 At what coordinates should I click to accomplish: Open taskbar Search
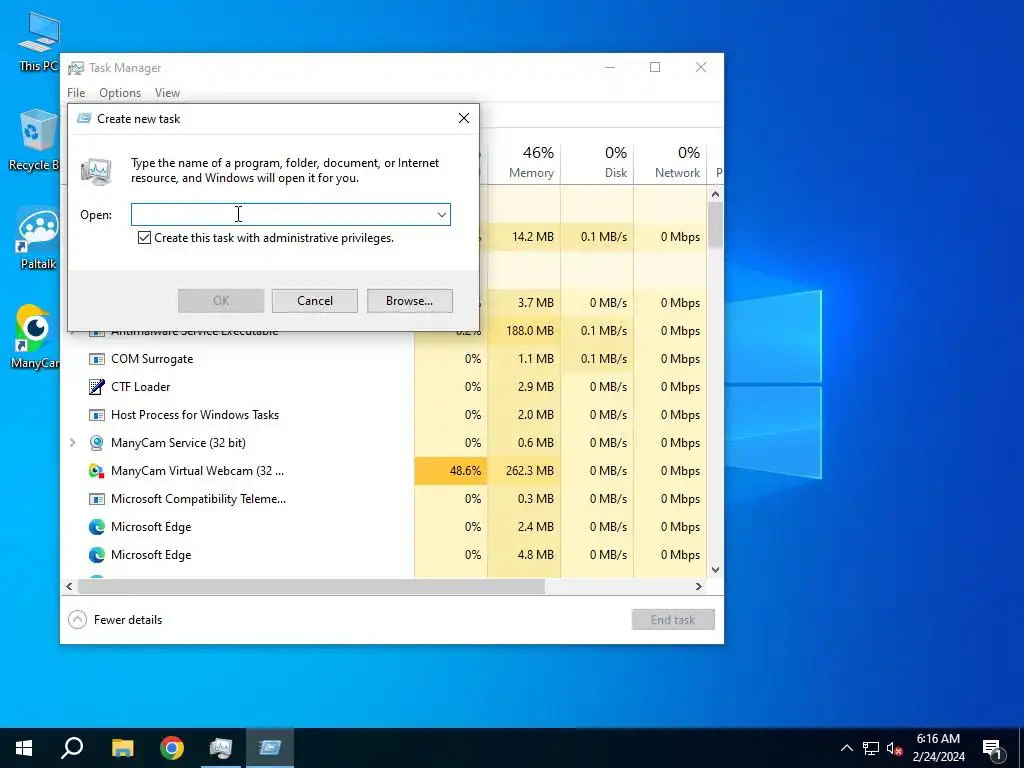pyautogui.click(x=72, y=748)
